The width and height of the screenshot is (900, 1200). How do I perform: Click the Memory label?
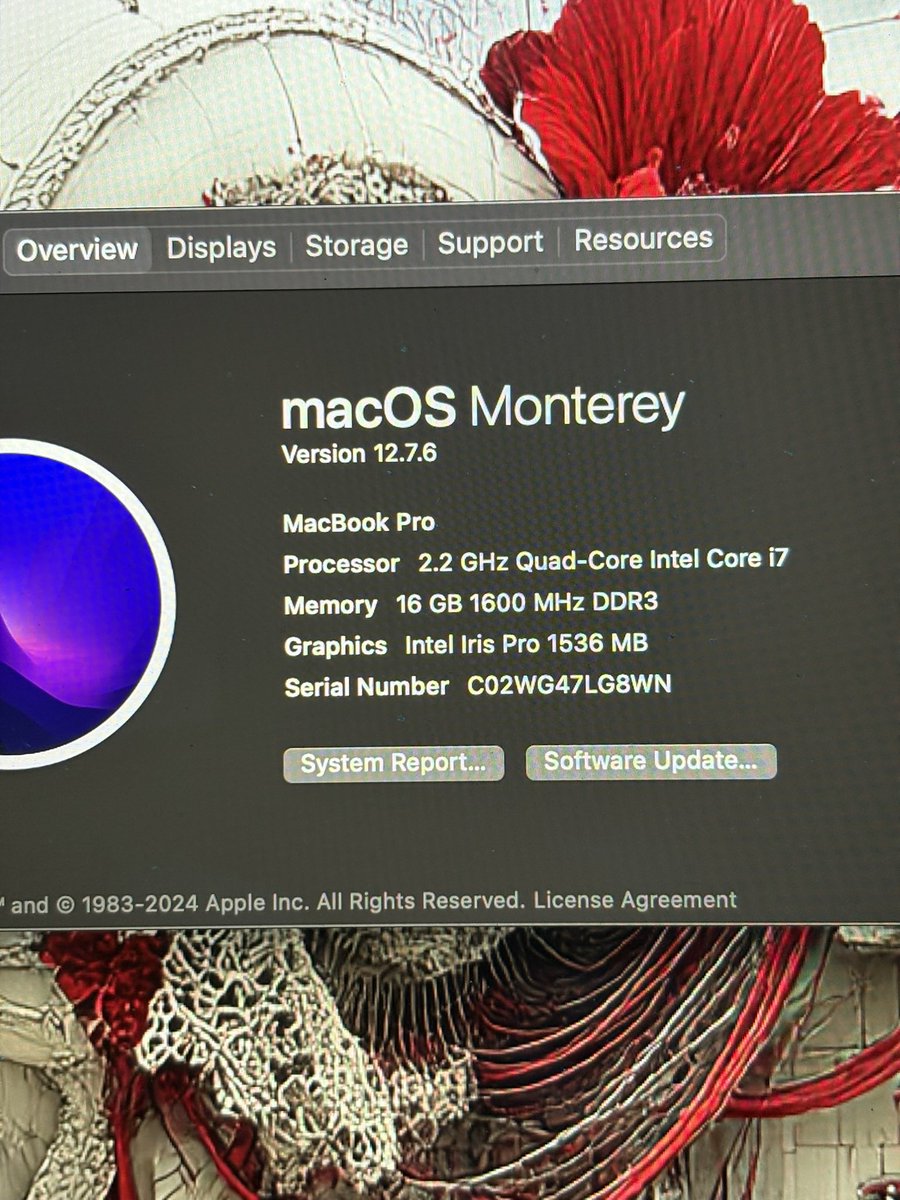coord(330,605)
